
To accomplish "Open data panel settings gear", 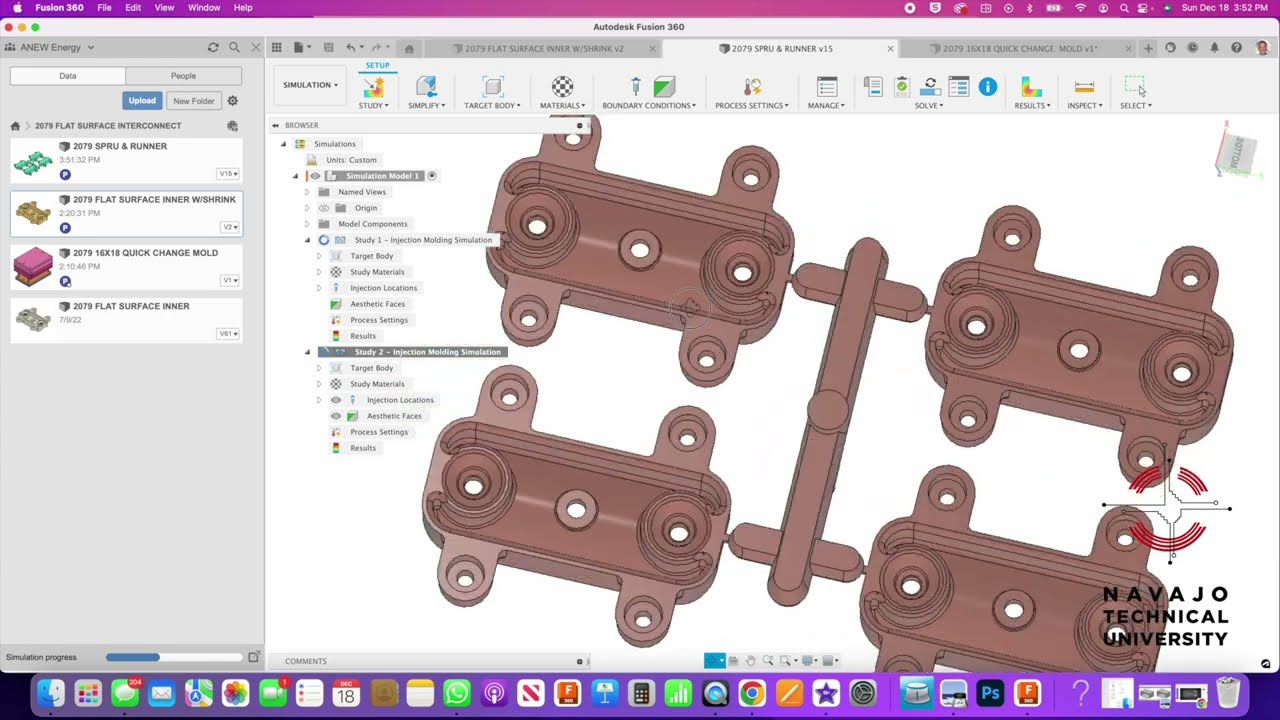I will pos(233,101).
